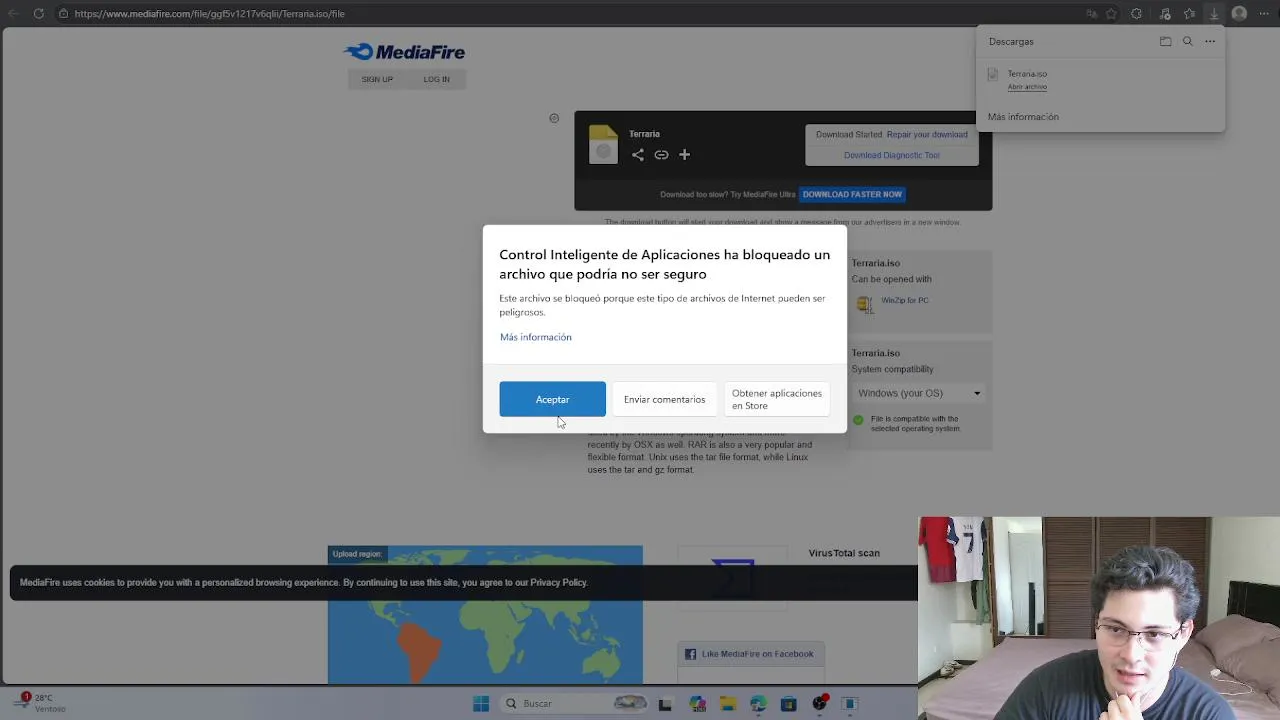Click the Aceptar button in the dialog

coord(552,399)
